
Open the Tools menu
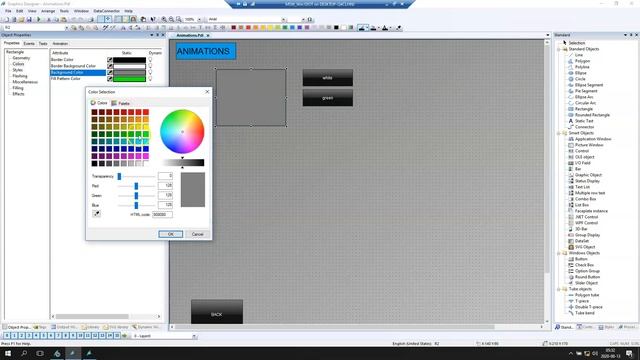(64, 11)
